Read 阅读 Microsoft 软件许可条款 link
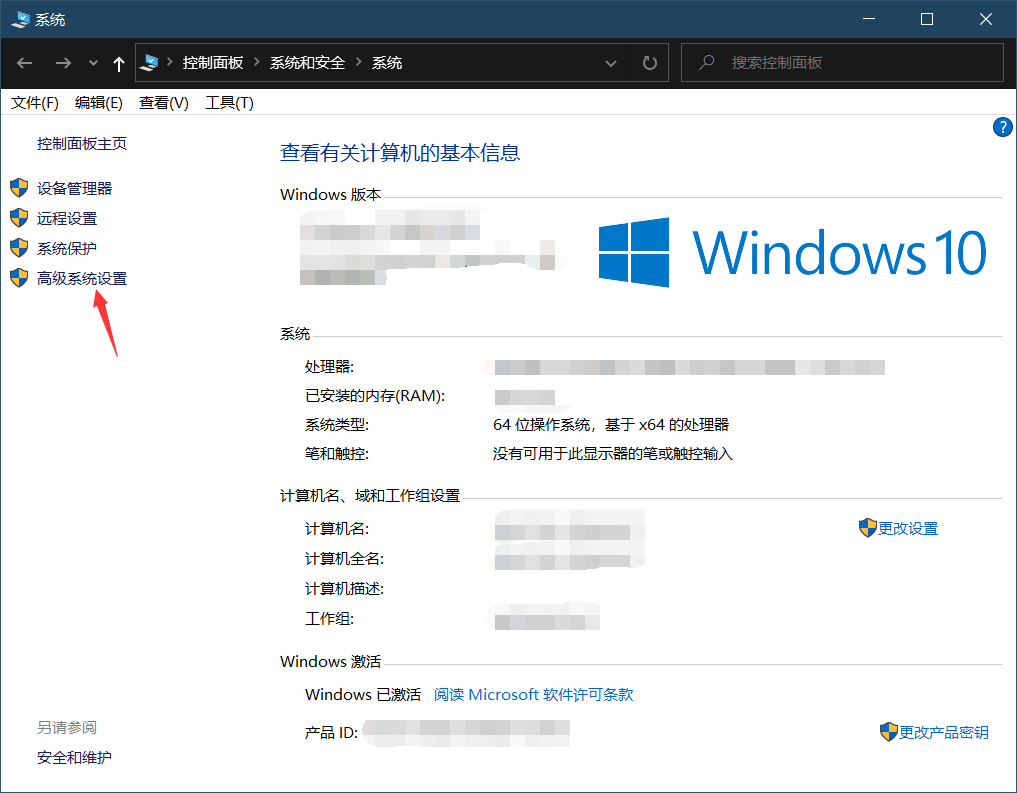This screenshot has width=1017, height=793. (533, 694)
